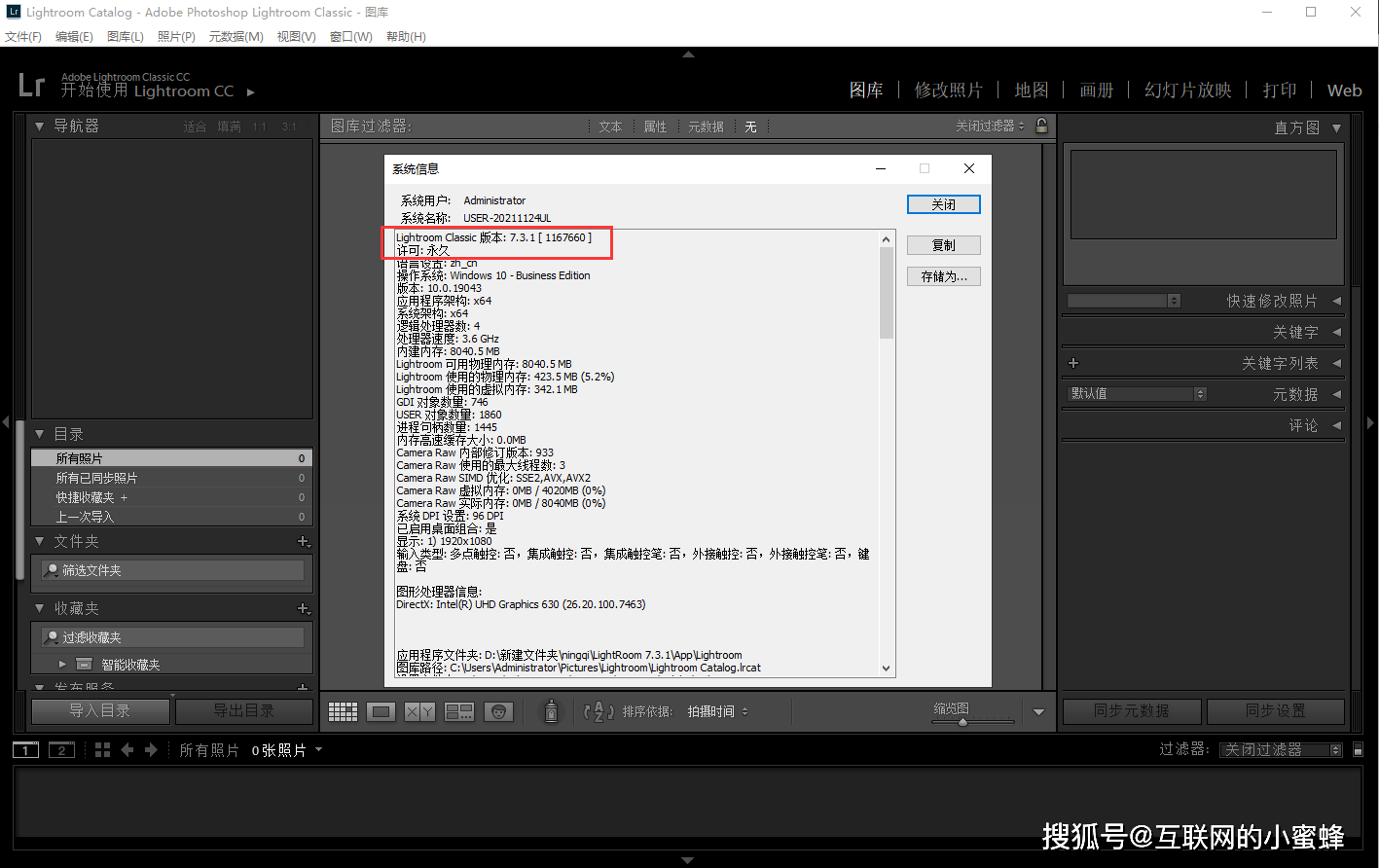Select the None filter option
The height and width of the screenshot is (868, 1379).
click(750, 127)
